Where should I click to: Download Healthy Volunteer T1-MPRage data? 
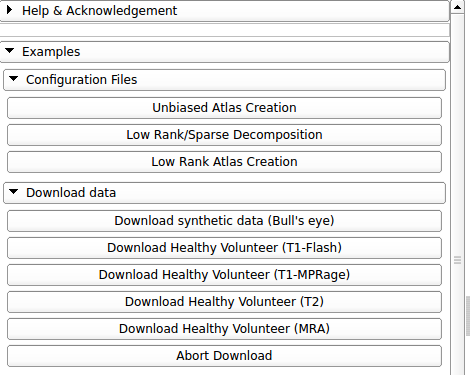click(224, 275)
